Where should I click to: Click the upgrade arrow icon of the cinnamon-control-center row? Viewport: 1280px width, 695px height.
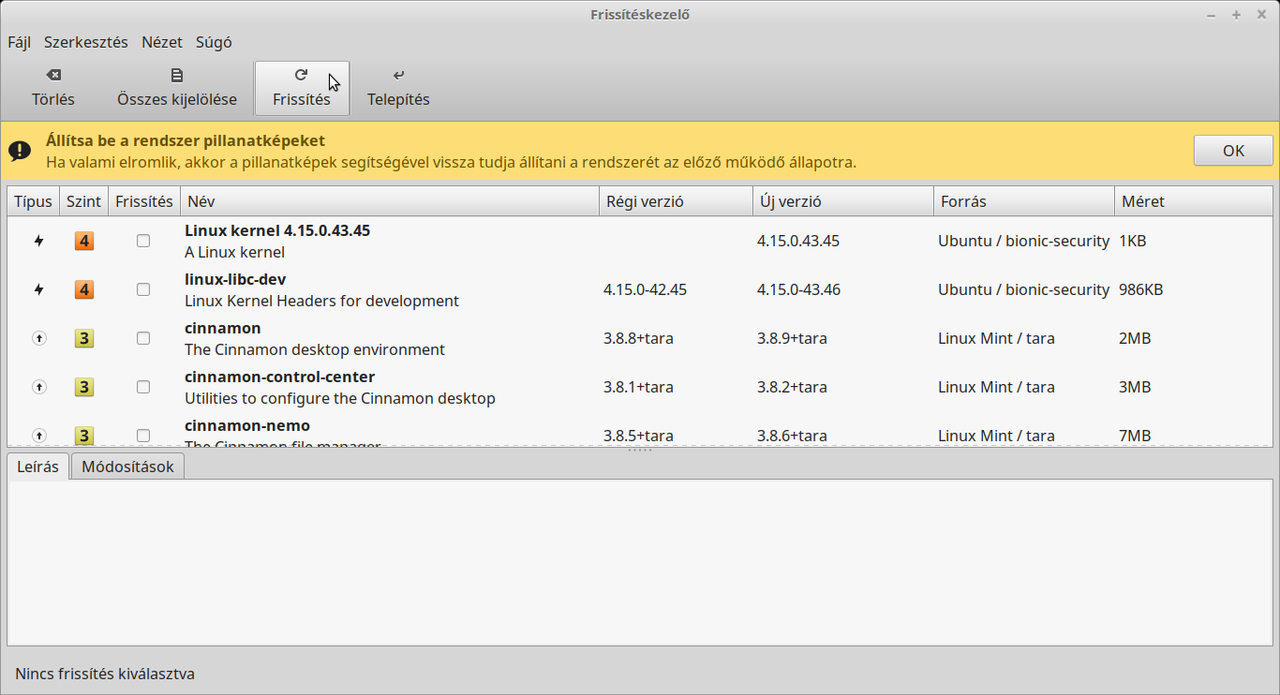[39, 387]
